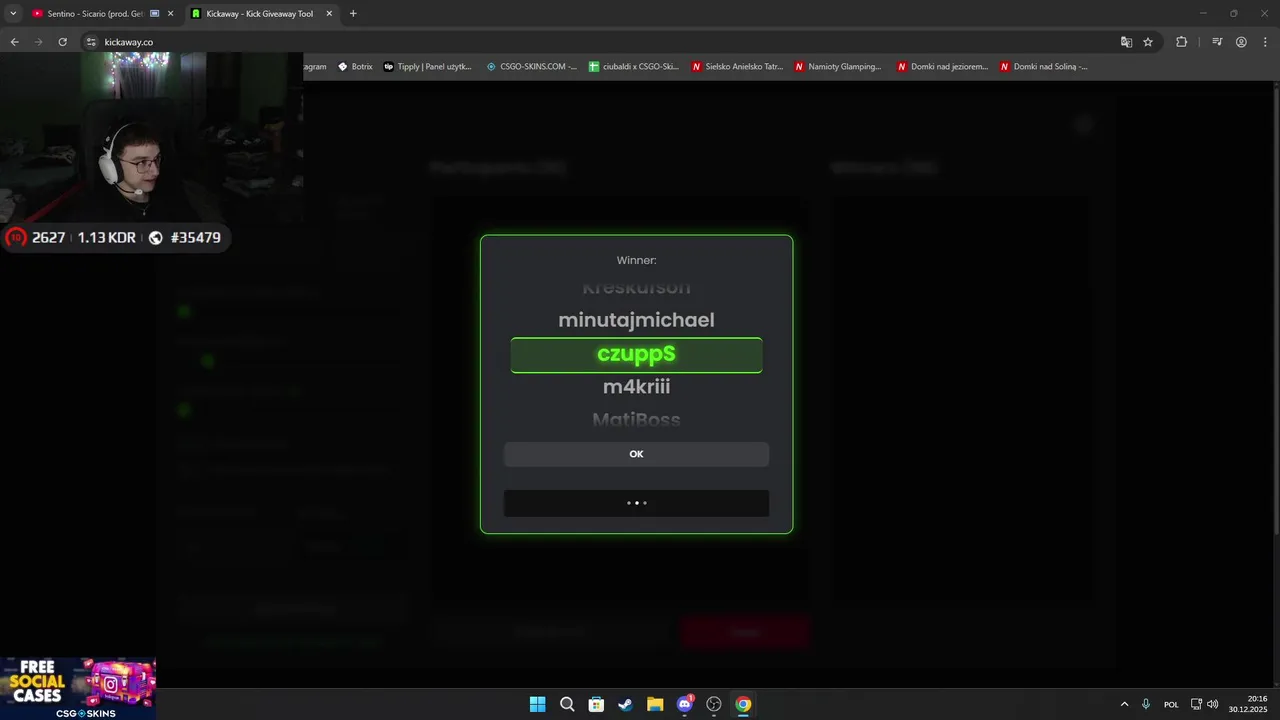Click the name minutajmichael in winner list

(636, 320)
